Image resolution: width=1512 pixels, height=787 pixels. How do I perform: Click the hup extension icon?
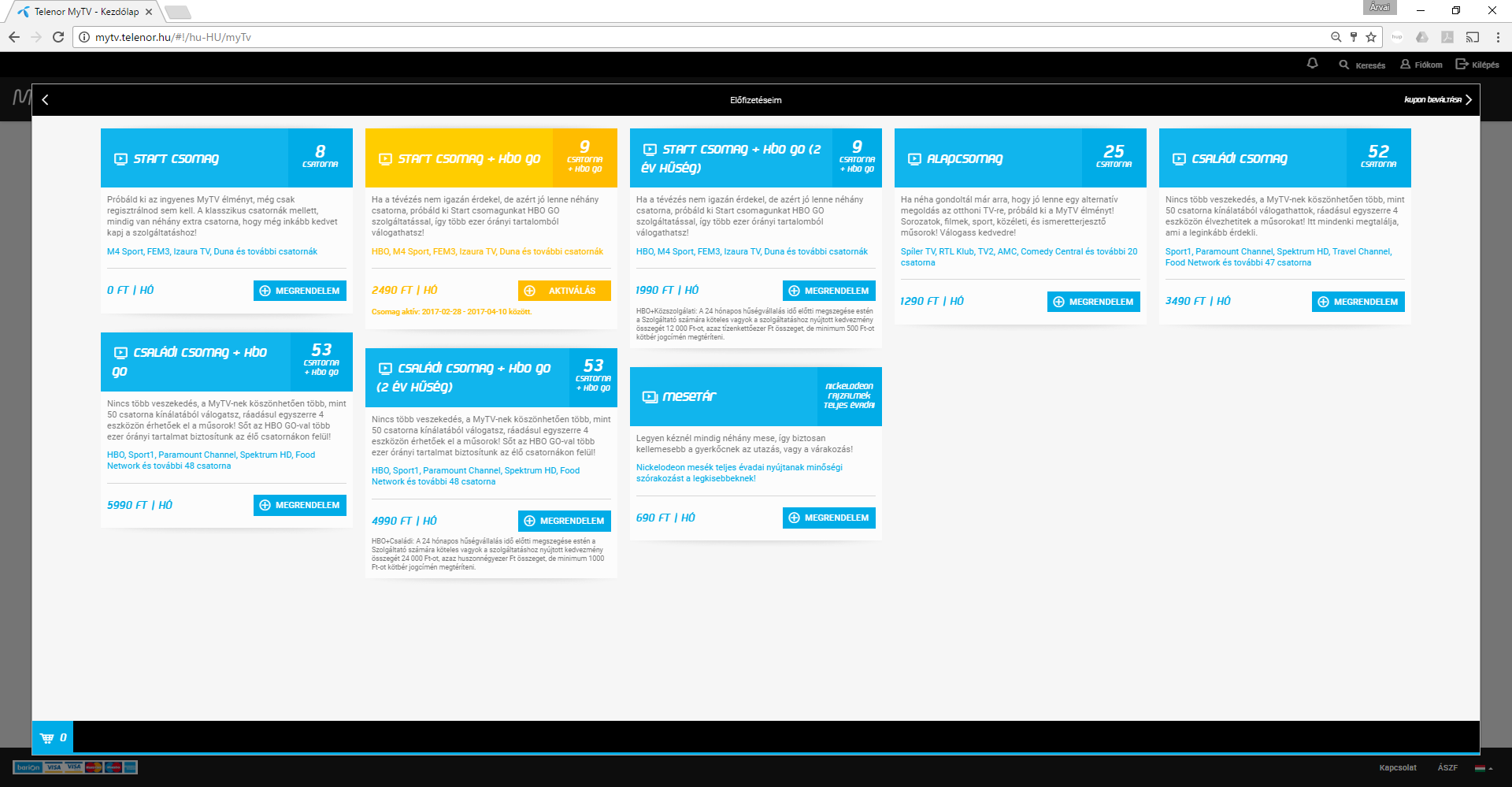[x=1397, y=37]
